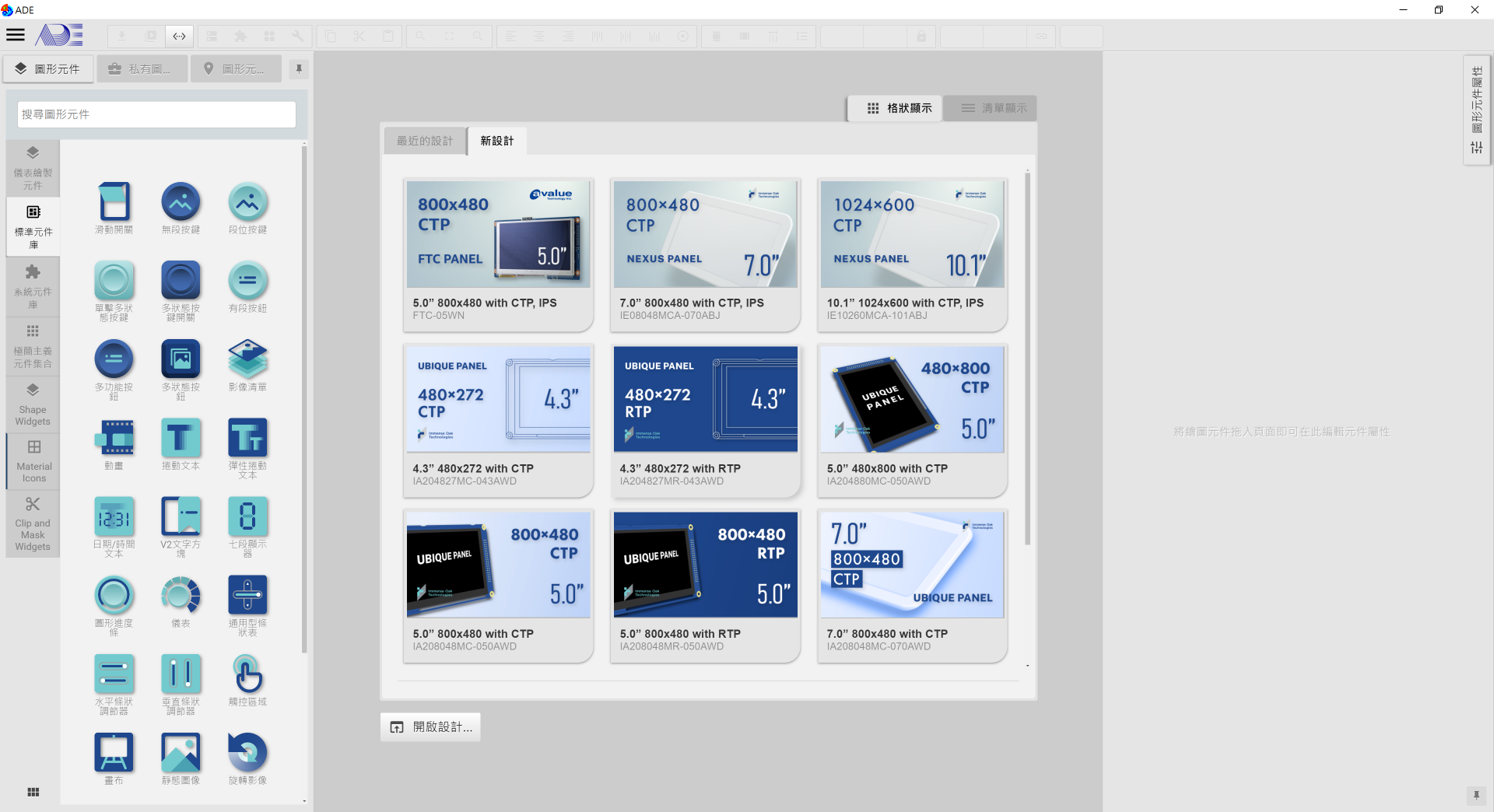Click the 搜尋圖形元件 search field
The height and width of the screenshot is (812, 1494).
(156, 114)
